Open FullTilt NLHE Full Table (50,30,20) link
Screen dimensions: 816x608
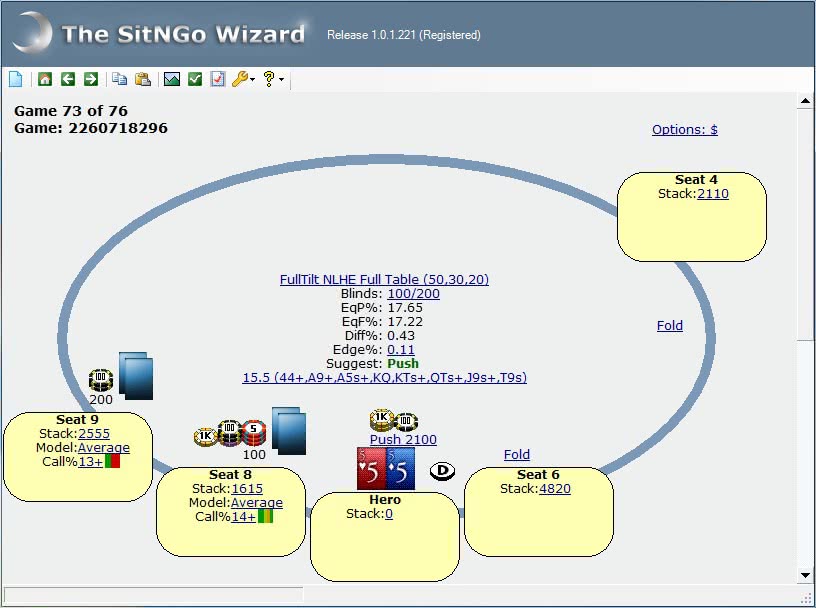coord(385,280)
